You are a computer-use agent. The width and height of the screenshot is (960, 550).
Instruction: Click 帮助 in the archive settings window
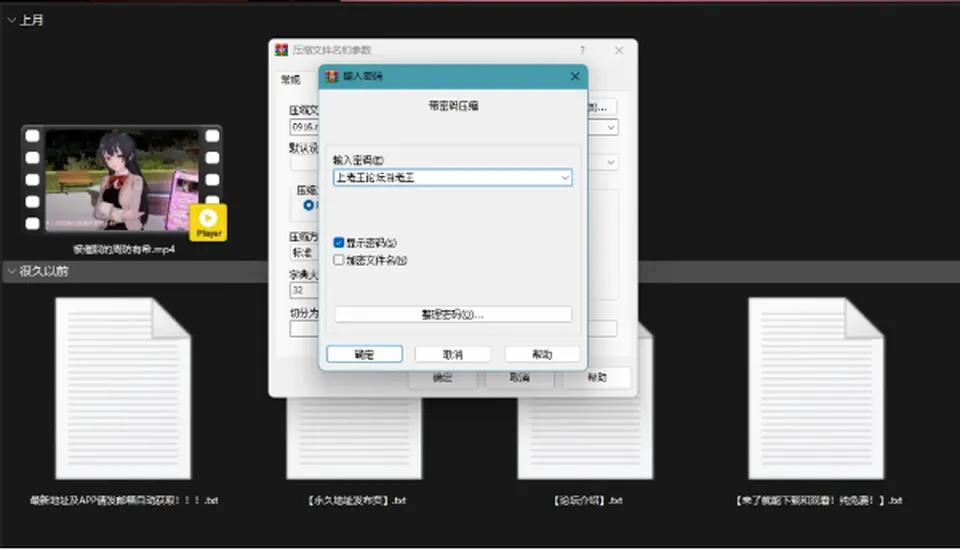pyautogui.click(x=597, y=378)
